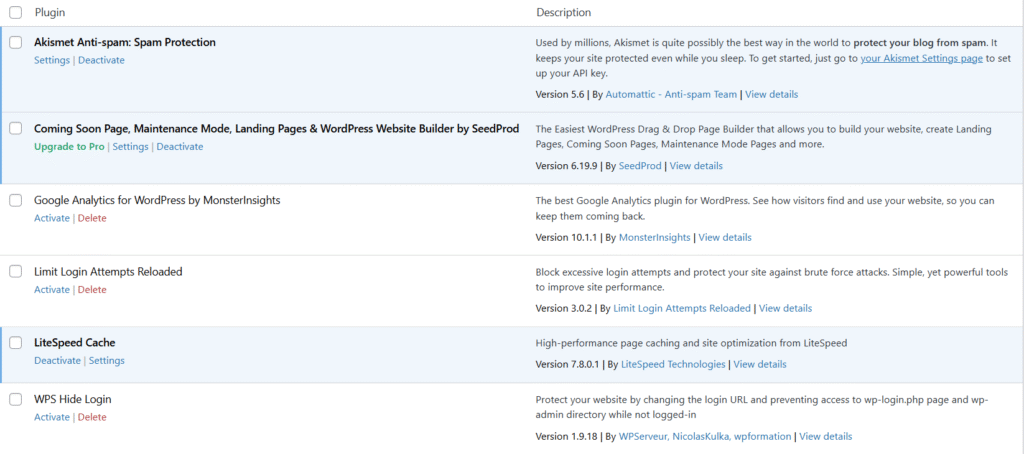Delete the Limit Login Attempts Reloaded plugin
This screenshot has height=454, width=1024.
[92, 290]
